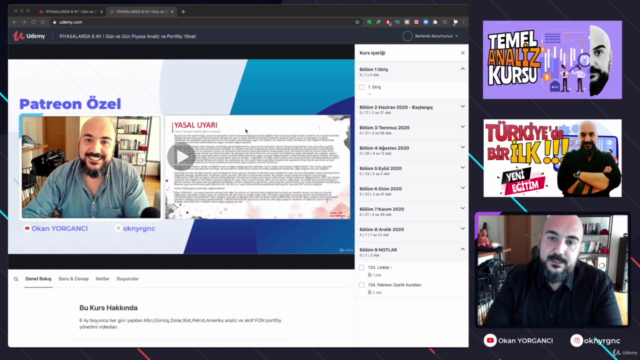Open lesson 1. Giriş

[x=374, y=87]
